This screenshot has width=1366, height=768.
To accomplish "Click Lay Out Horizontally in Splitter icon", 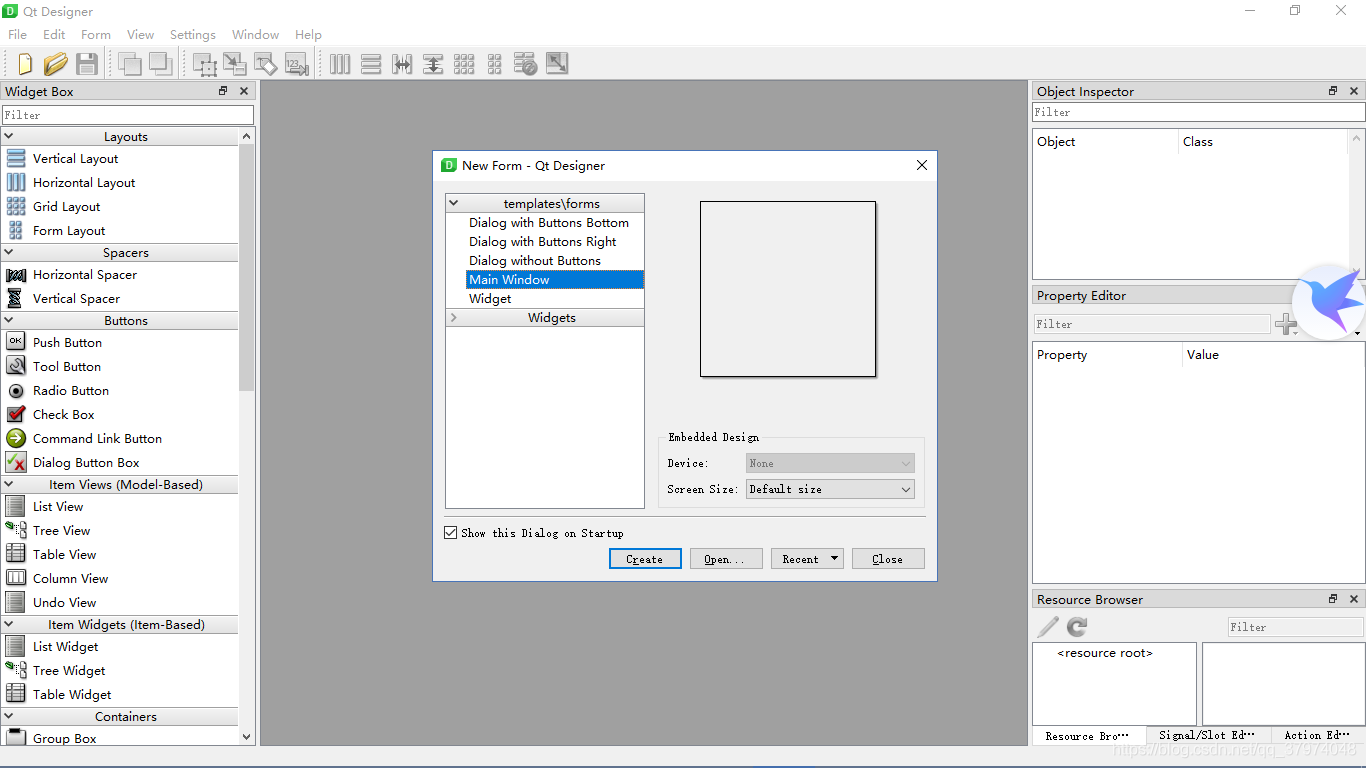I will pos(402,64).
